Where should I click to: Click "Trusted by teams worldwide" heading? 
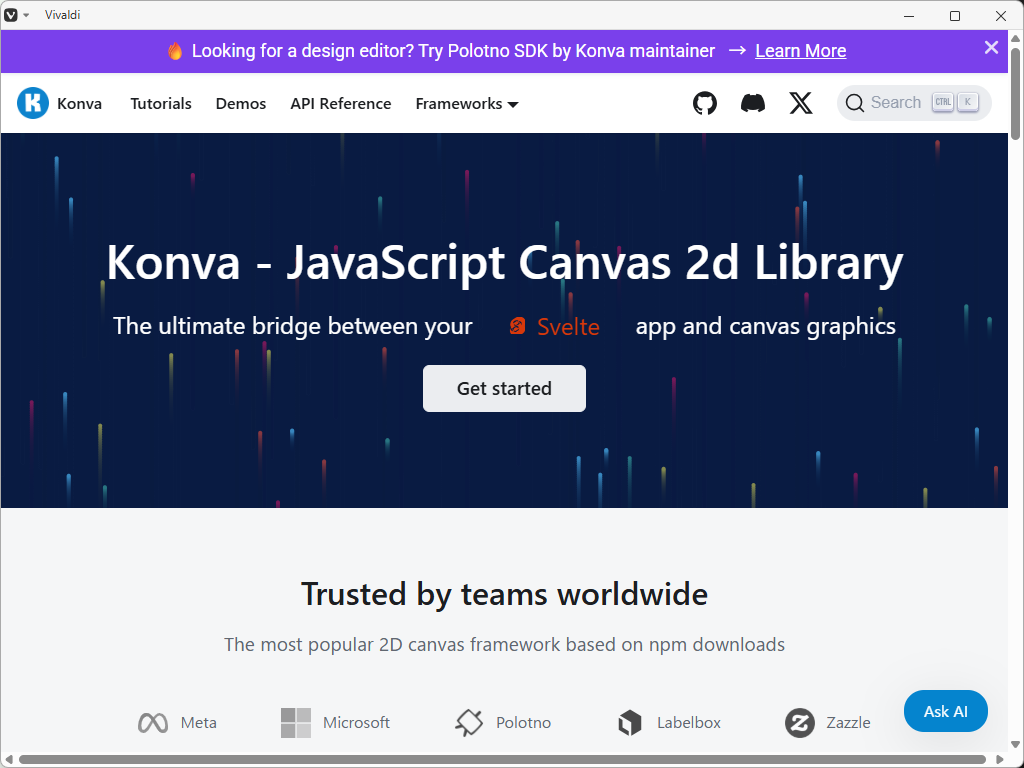click(x=504, y=595)
